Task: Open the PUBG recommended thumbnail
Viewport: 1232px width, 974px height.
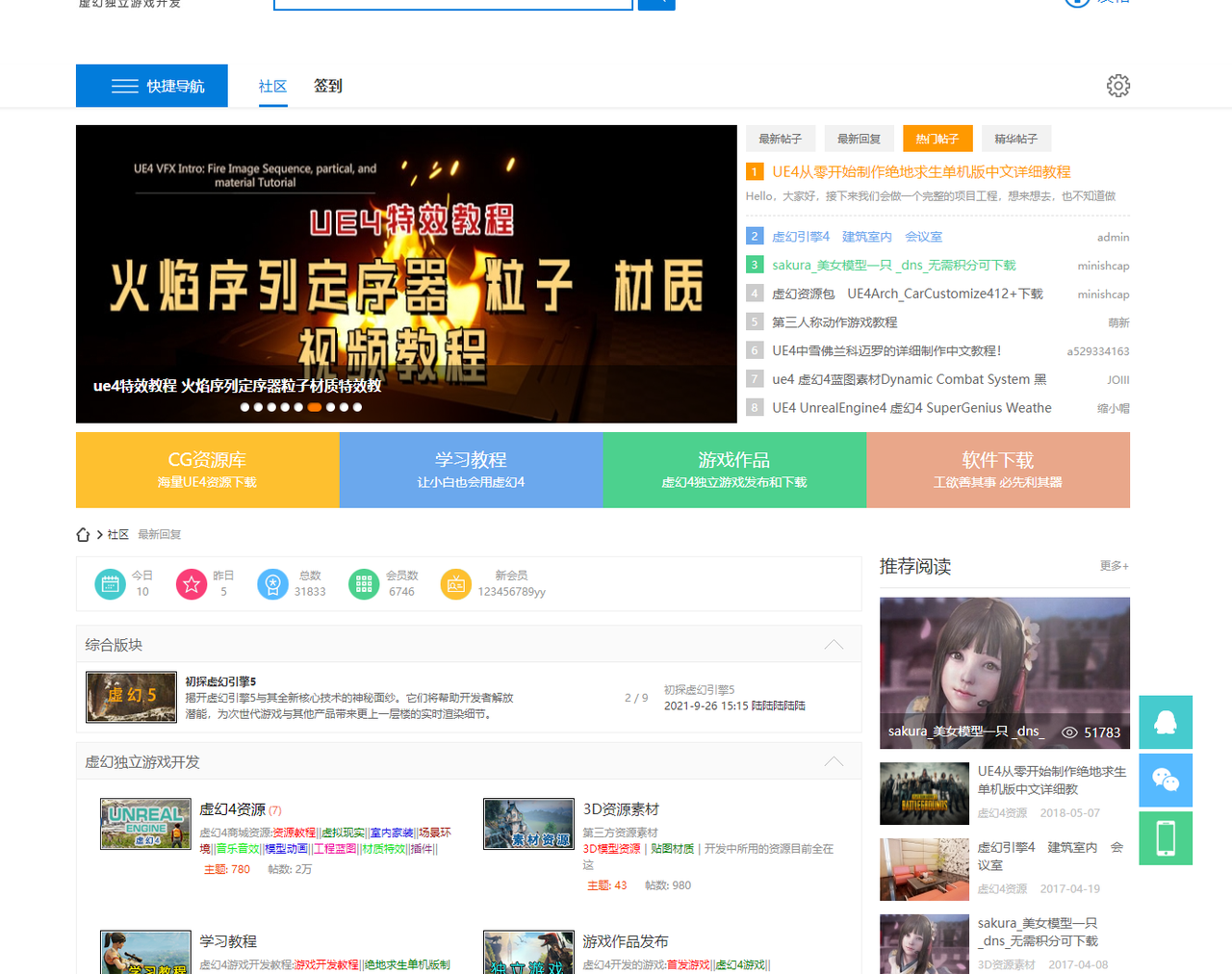Action: click(x=924, y=793)
